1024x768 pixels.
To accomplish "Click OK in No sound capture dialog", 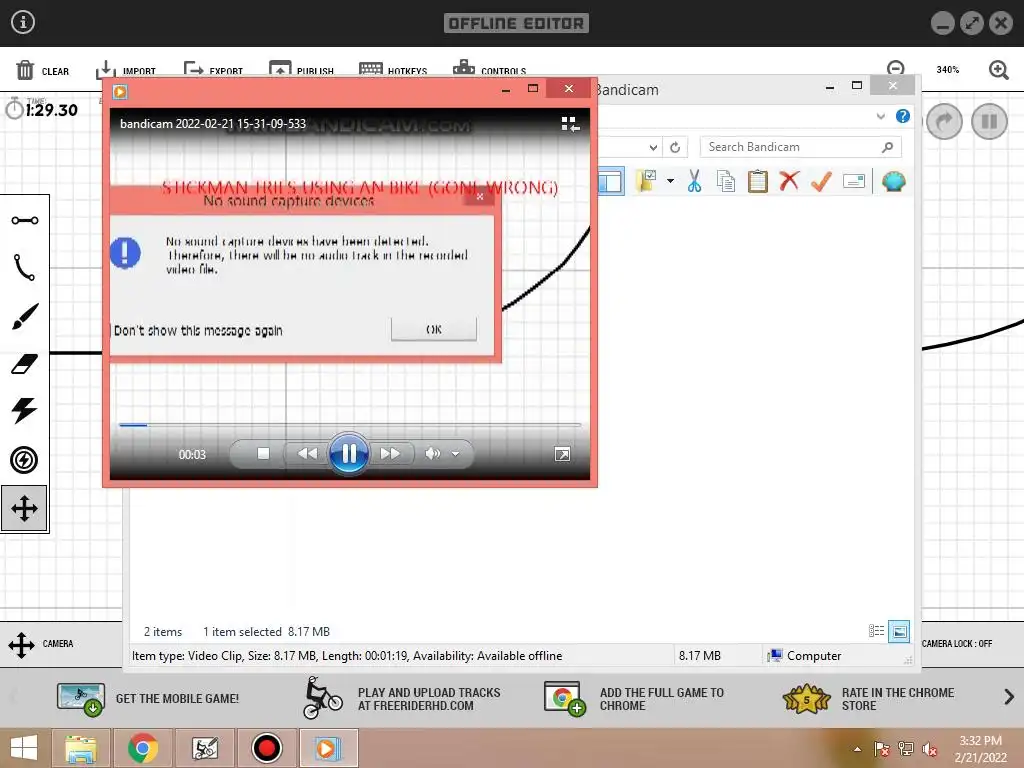I will coord(434,329).
